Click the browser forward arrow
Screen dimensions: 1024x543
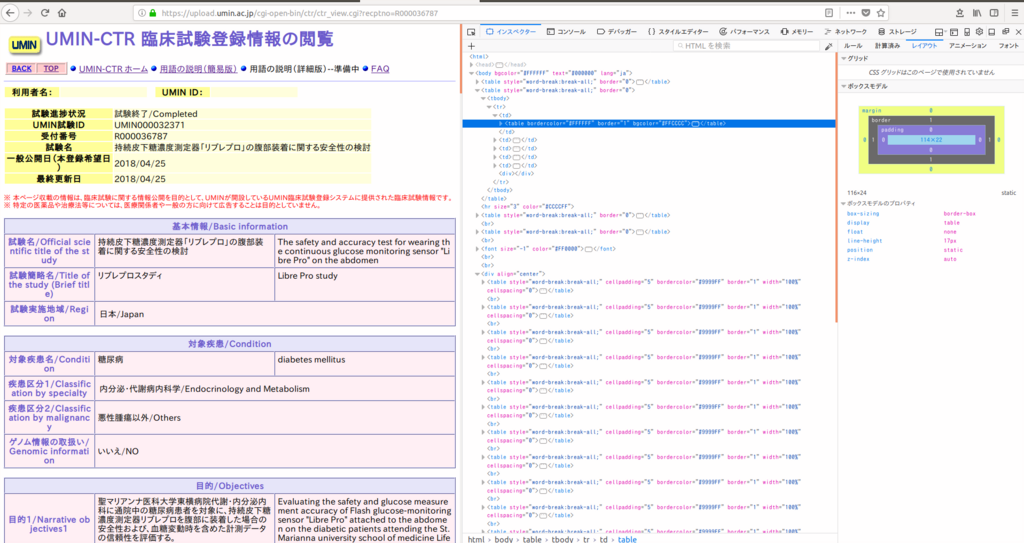[x=27, y=12]
